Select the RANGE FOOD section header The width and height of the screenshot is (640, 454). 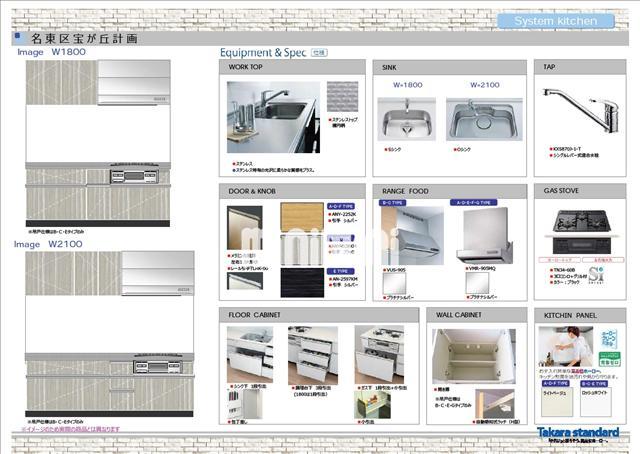click(450, 191)
